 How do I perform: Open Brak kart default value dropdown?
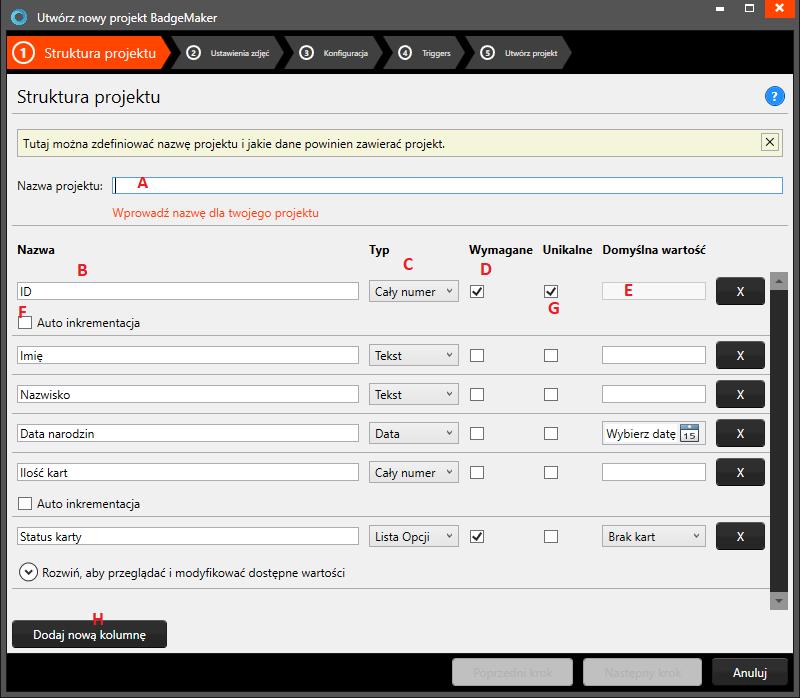654,536
